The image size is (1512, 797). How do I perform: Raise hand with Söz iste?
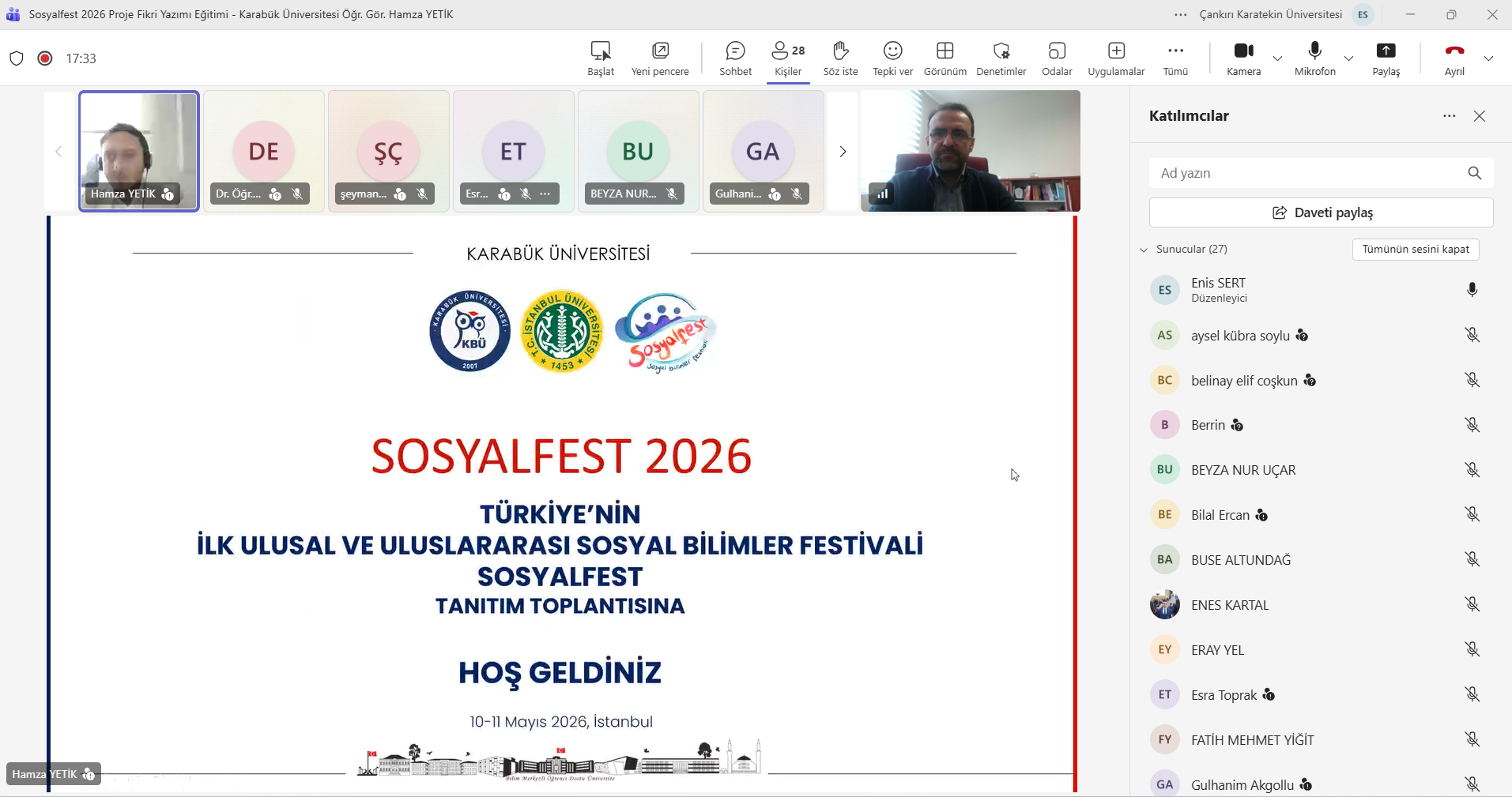point(840,58)
